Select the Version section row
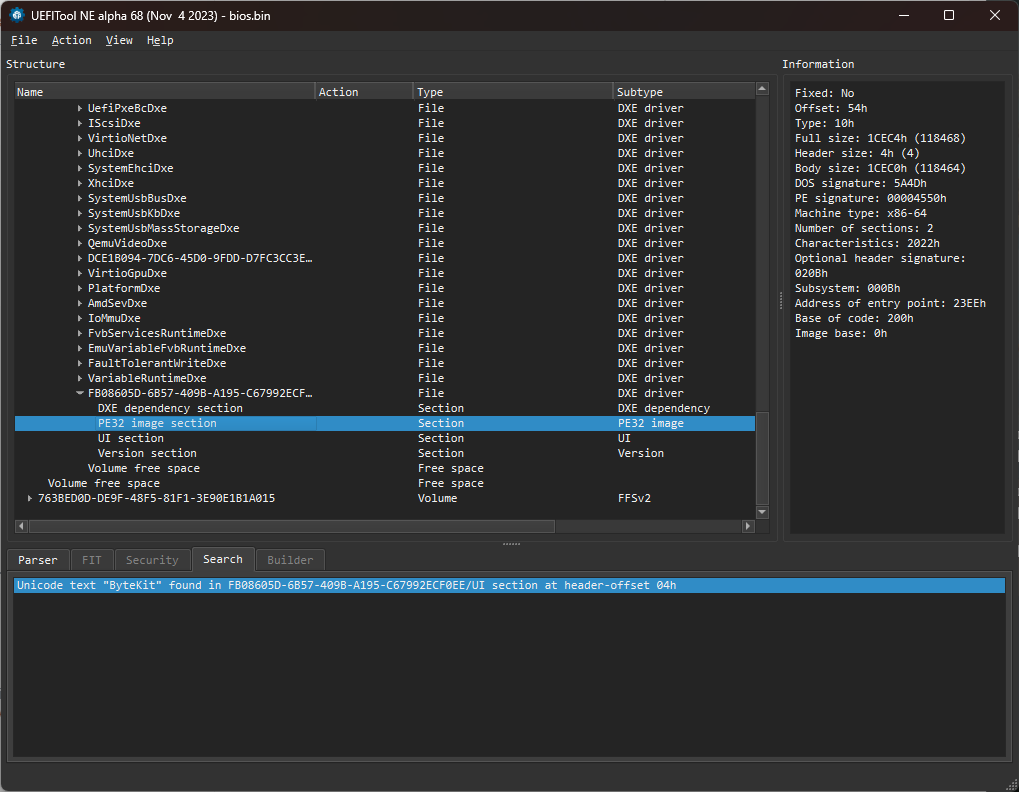 147,453
